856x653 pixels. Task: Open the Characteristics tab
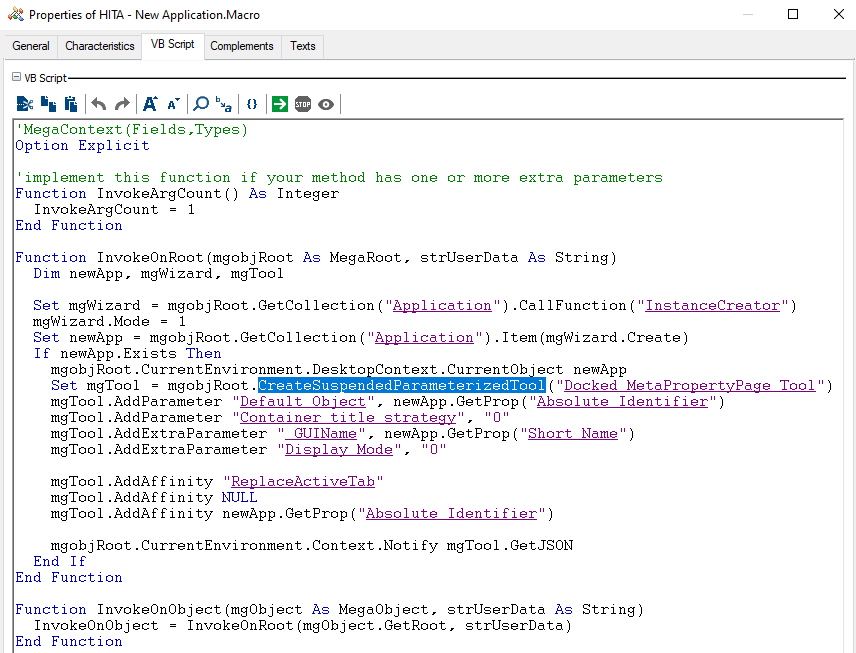pyautogui.click(x=99, y=46)
